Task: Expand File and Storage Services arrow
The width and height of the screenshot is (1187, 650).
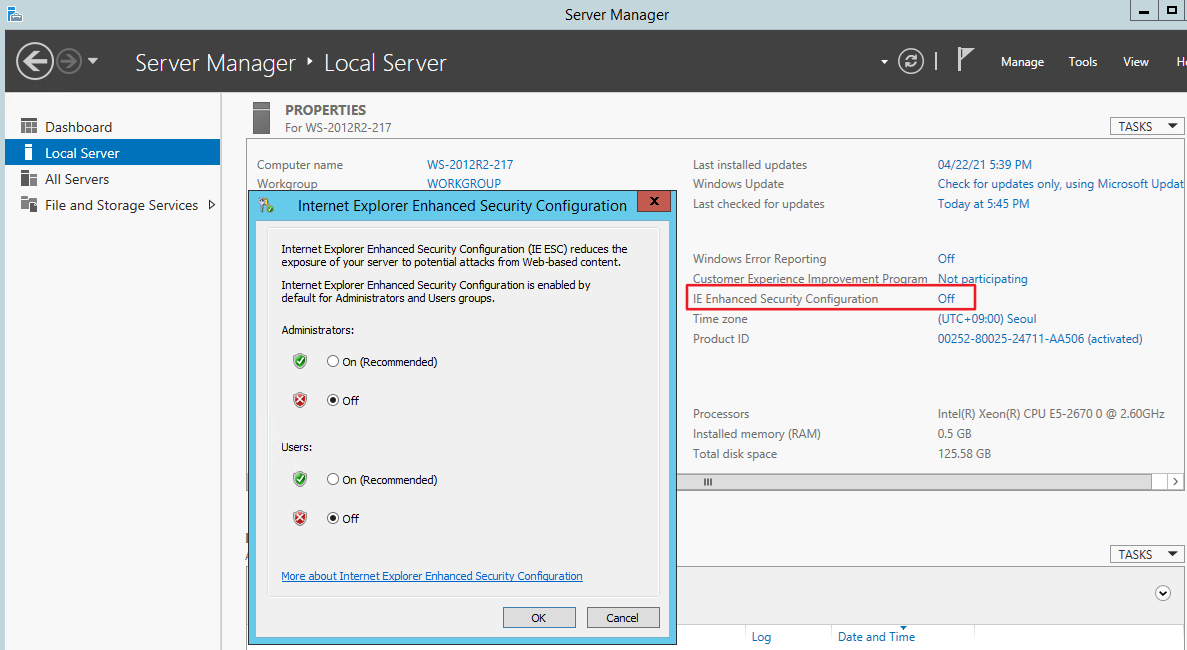Action: [x=211, y=205]
